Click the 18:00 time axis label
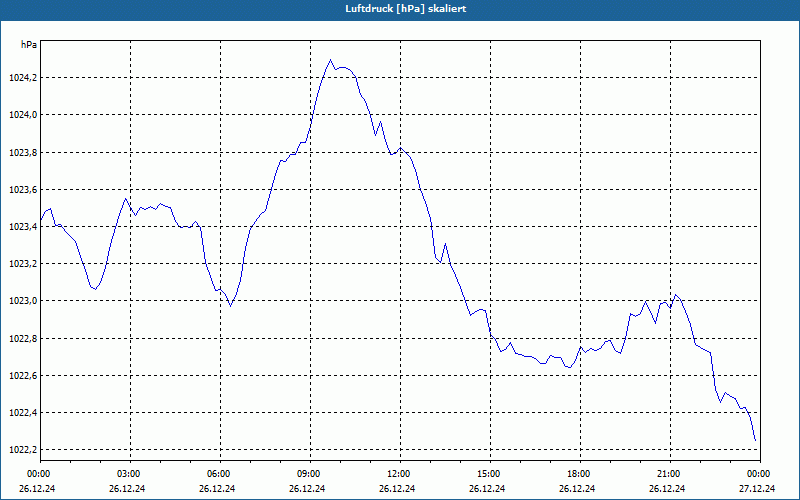Image resolution: width=800 pixels, height=500 pixels. click(x=580, y=474)
